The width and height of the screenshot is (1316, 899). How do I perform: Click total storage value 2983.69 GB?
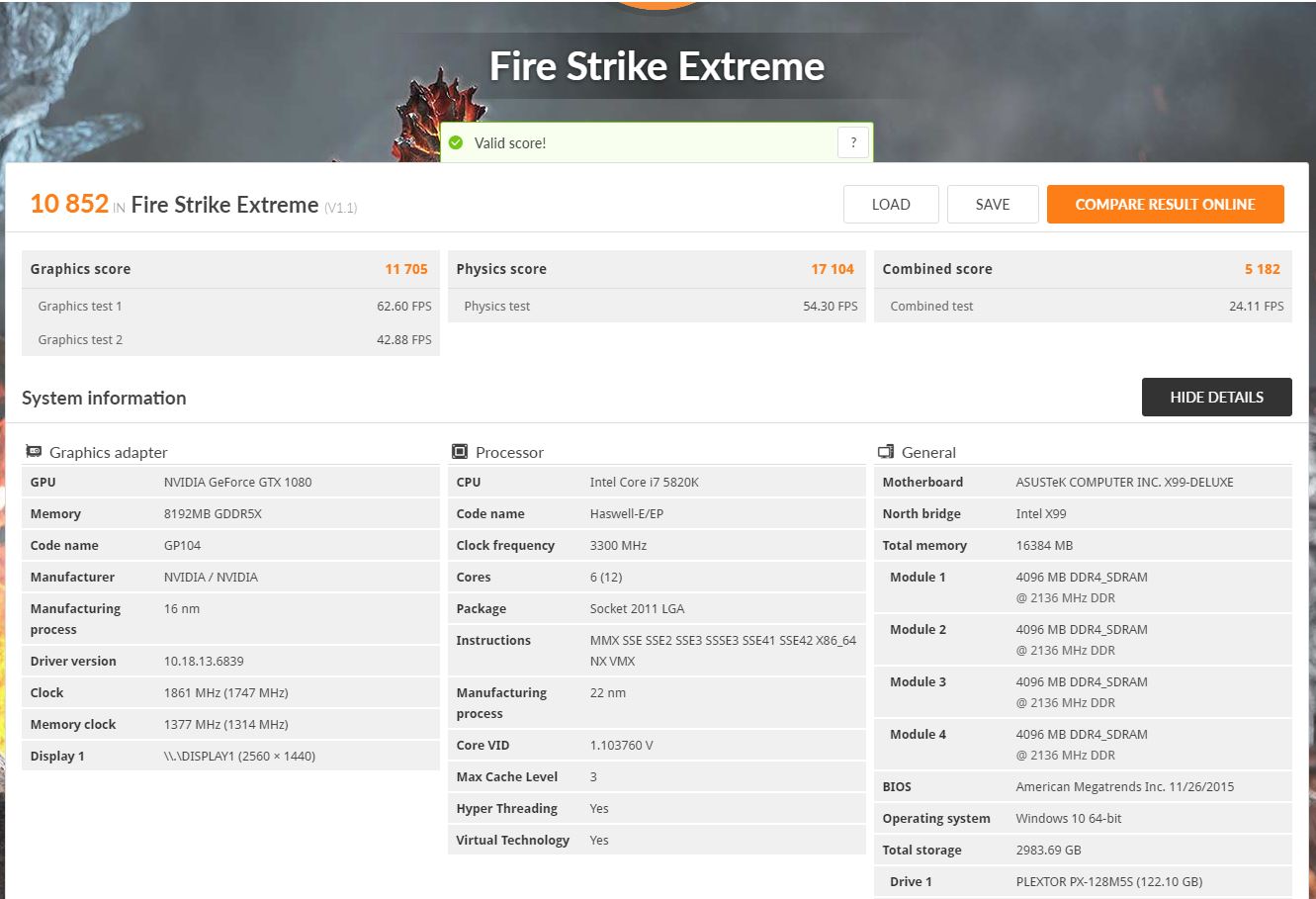pos(1049,851)
